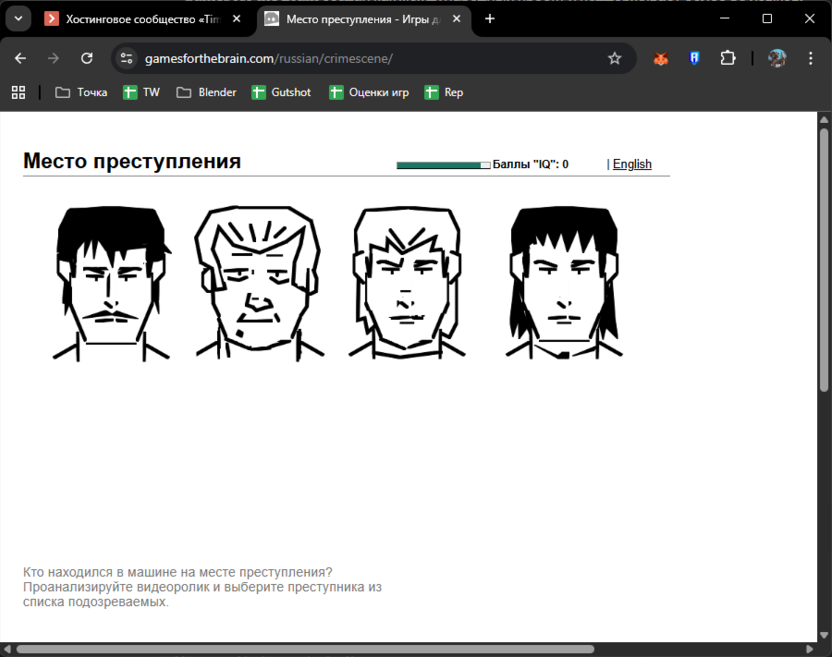Open the Blender bookmarks folder

click(205, 92)
